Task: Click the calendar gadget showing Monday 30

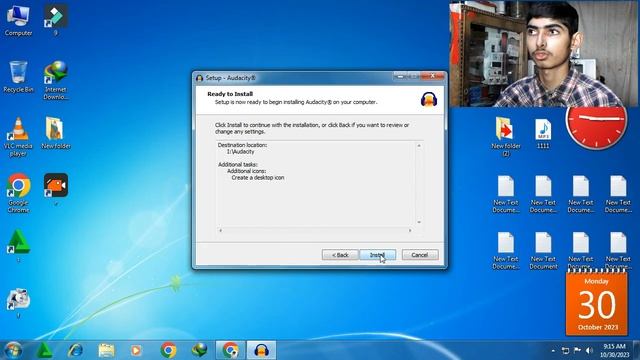Action: 596,303
